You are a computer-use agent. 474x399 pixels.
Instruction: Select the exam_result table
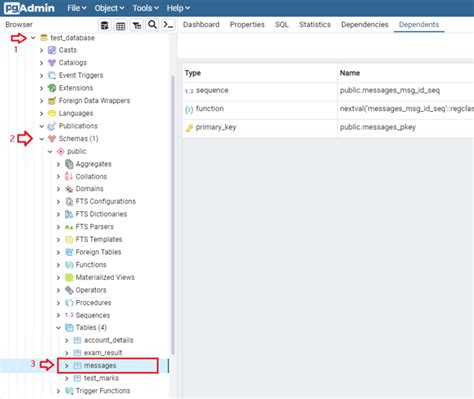point(103,353)
